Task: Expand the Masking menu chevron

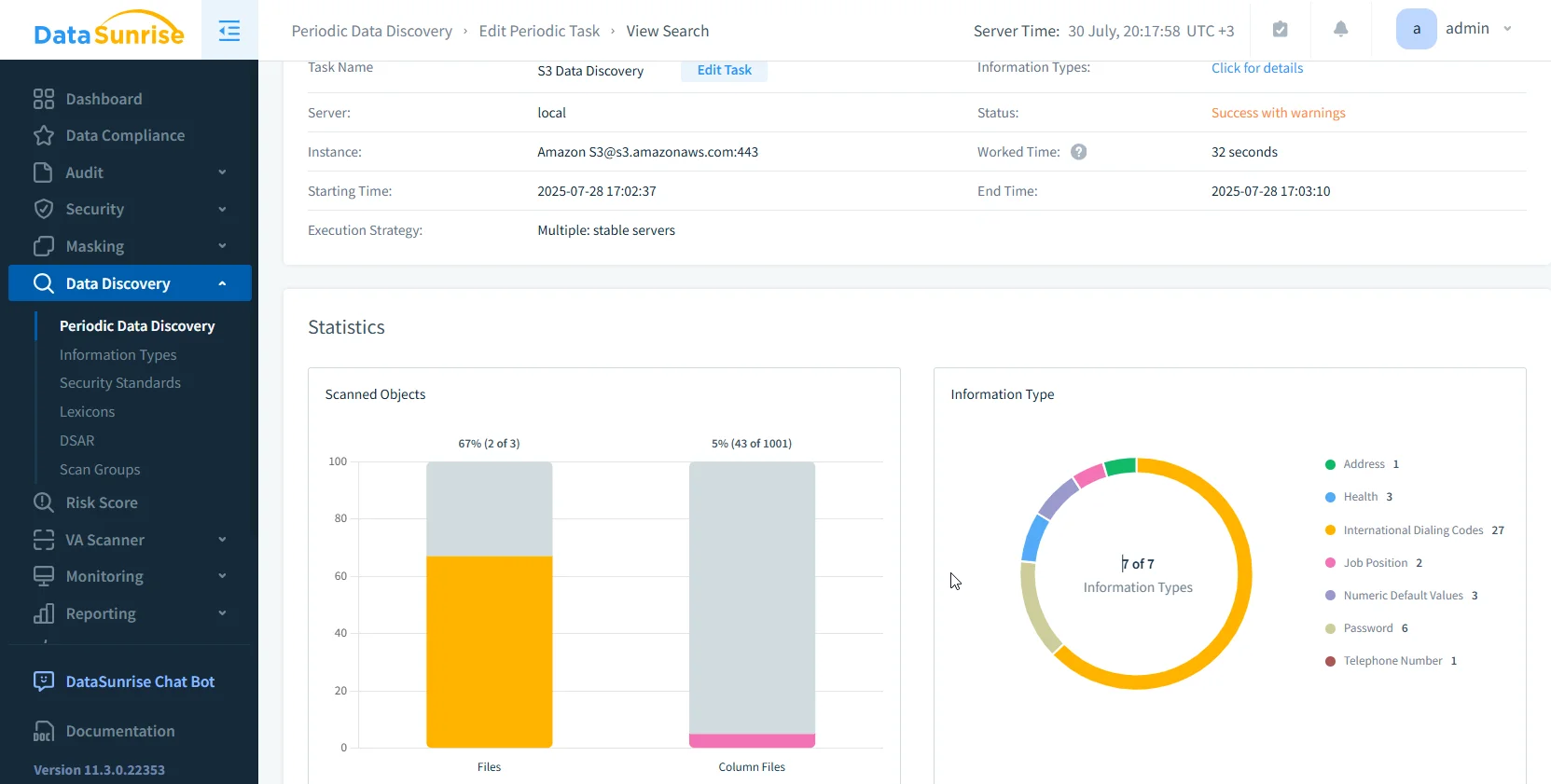Action: [x=222, y=246]
